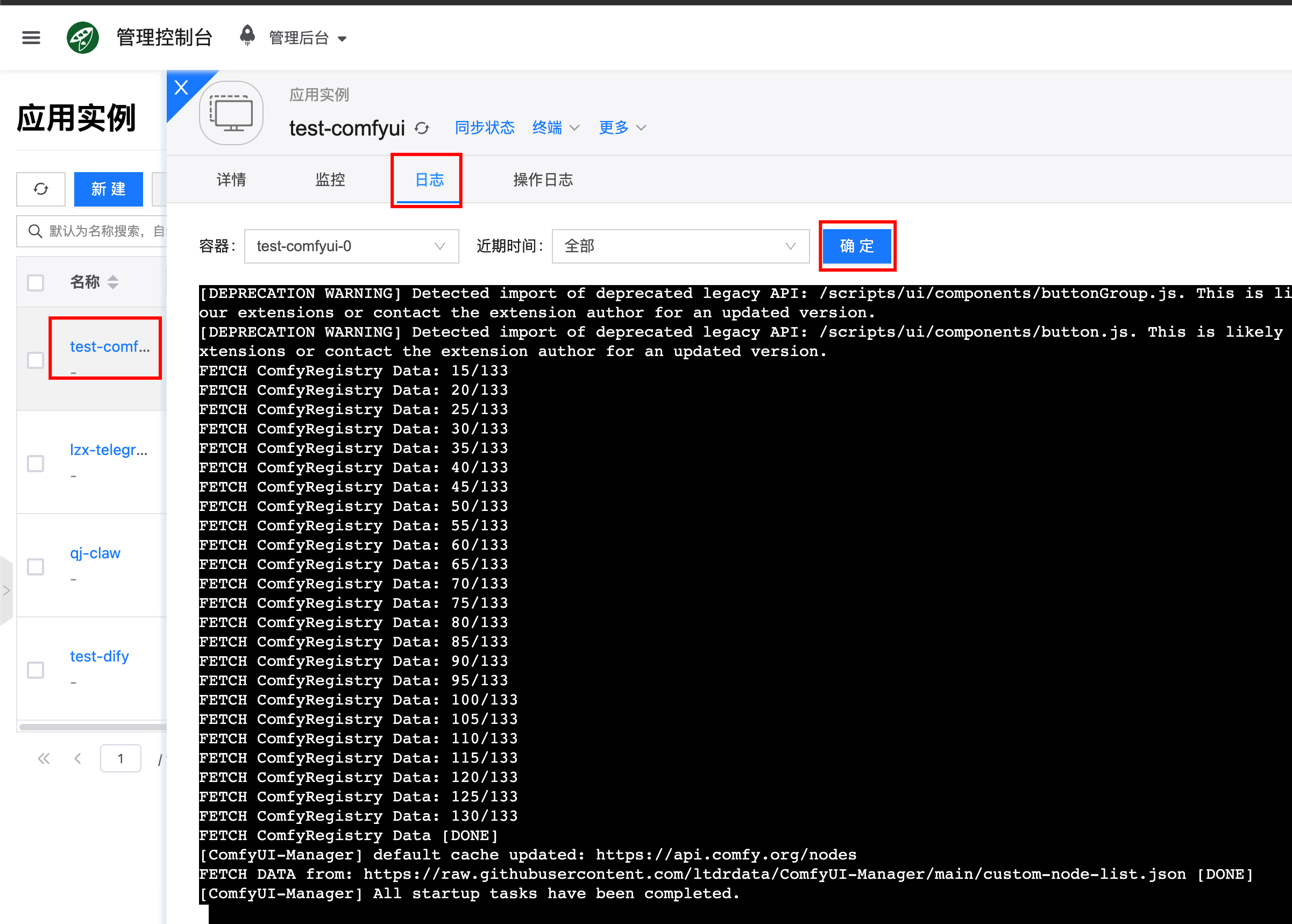Open the 容器 test-comfyui-0 dropdown

pyautogui.click(x=351, y=246)
